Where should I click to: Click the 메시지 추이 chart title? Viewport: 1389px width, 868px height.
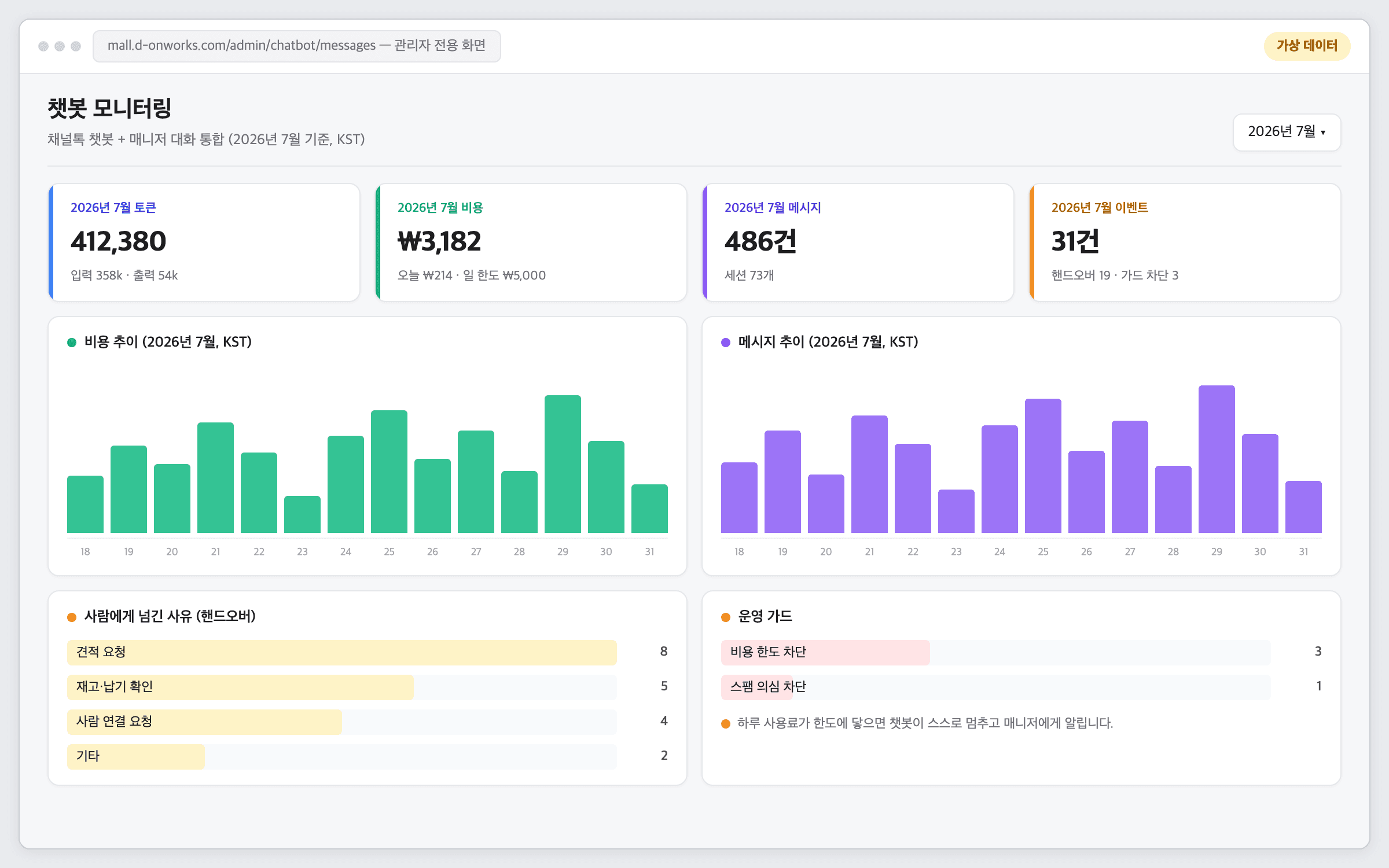tap(828, 342)
